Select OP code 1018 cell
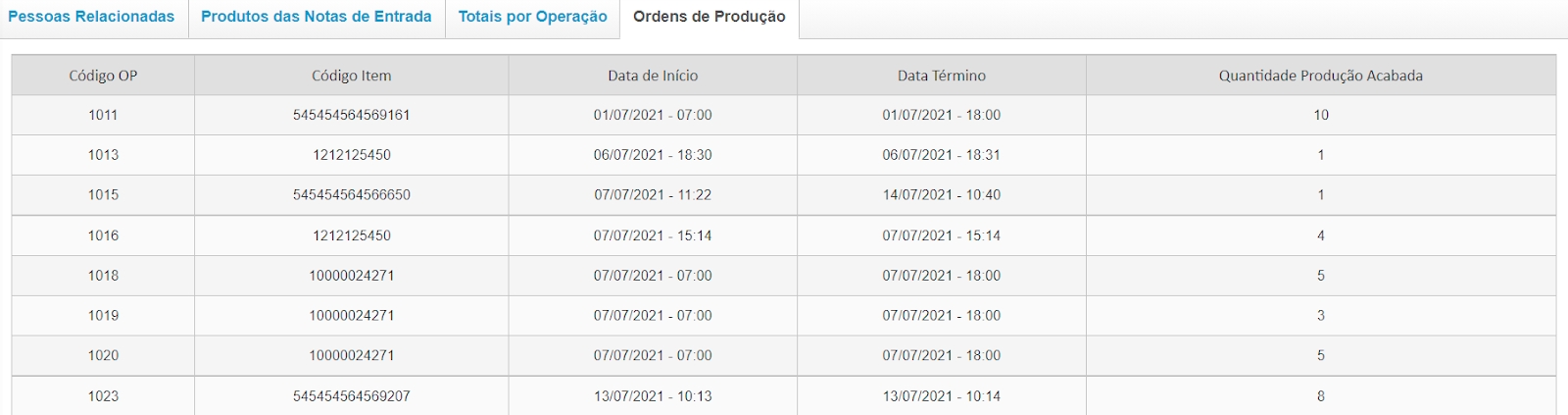The image size is (1568, 415). pyautogui.click(x=103, y=276)
